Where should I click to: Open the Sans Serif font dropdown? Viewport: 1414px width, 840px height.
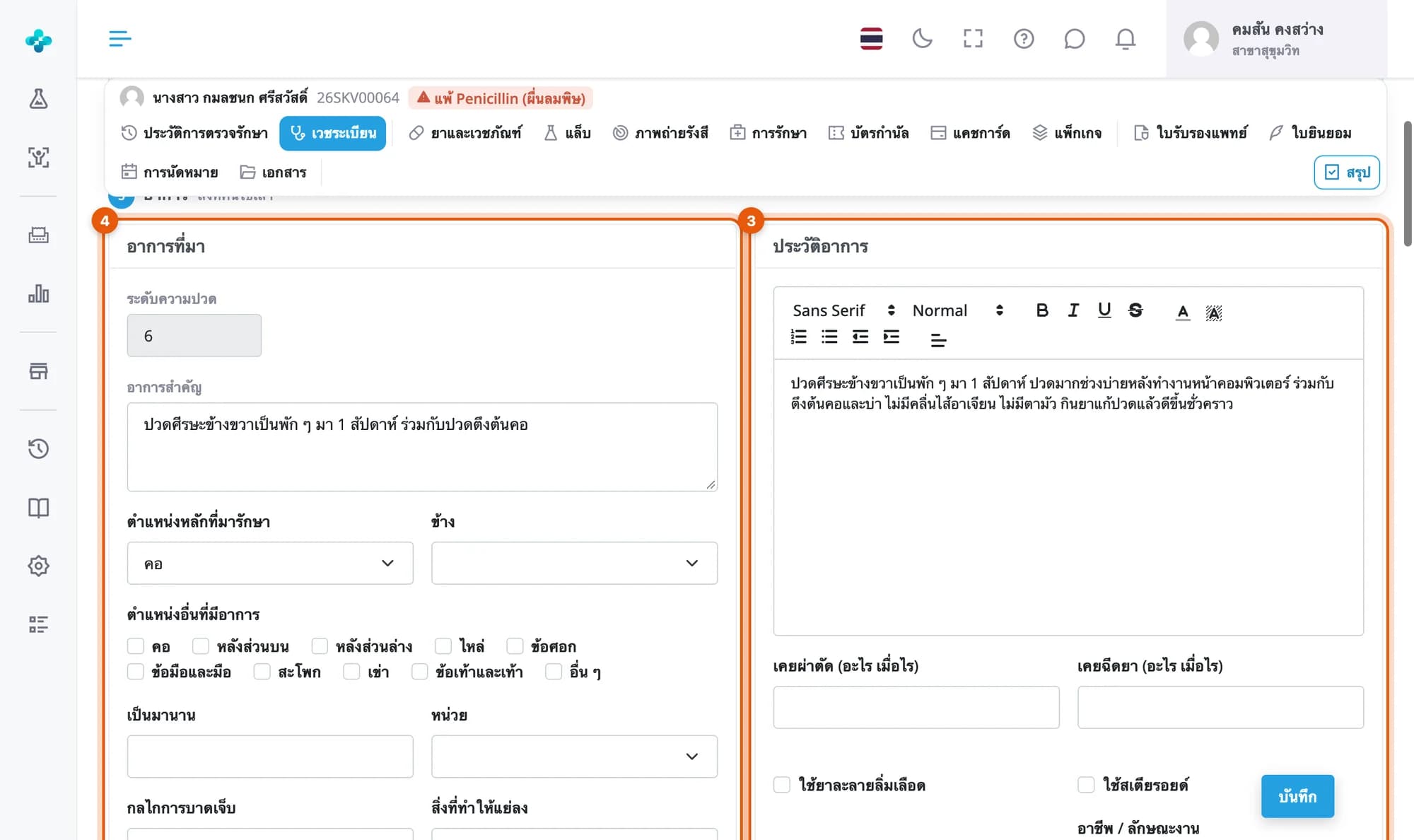(843, 310)
